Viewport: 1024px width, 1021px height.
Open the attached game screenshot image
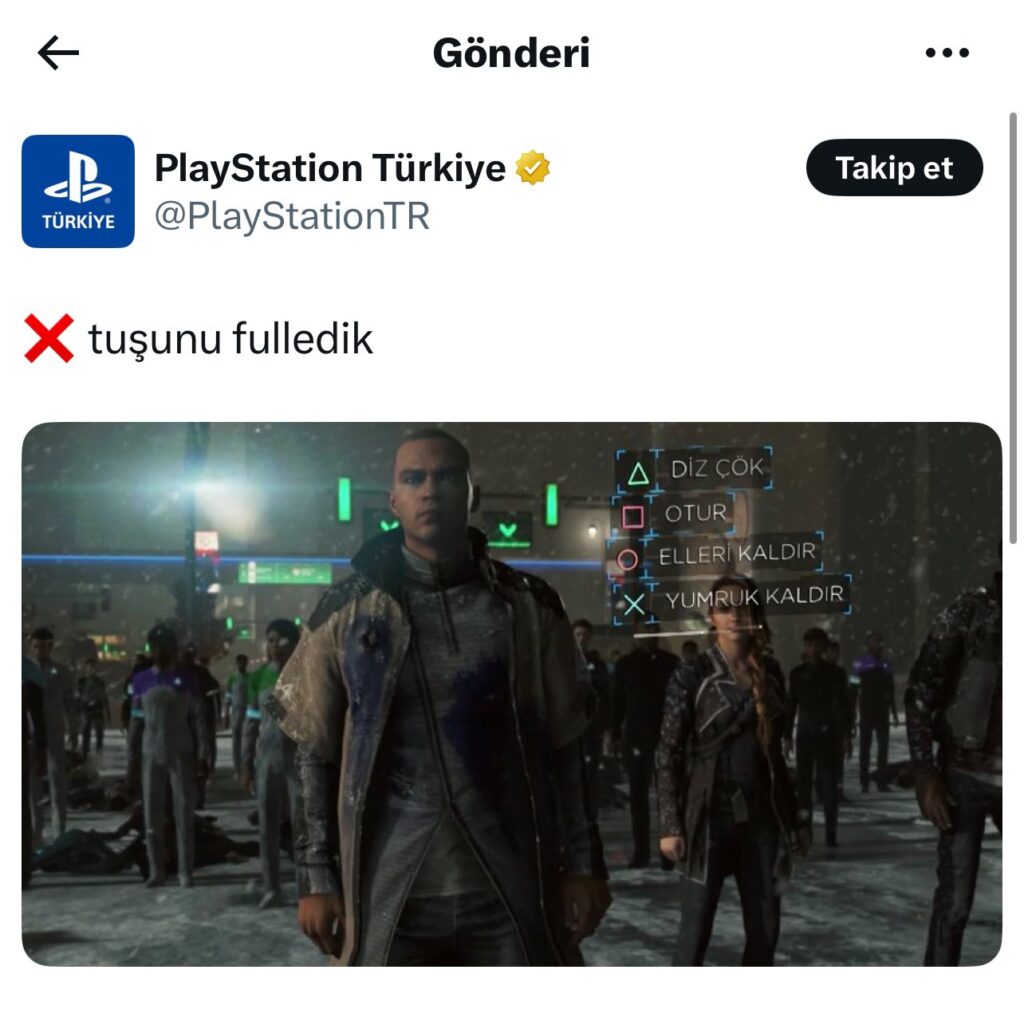coord(512,694)
